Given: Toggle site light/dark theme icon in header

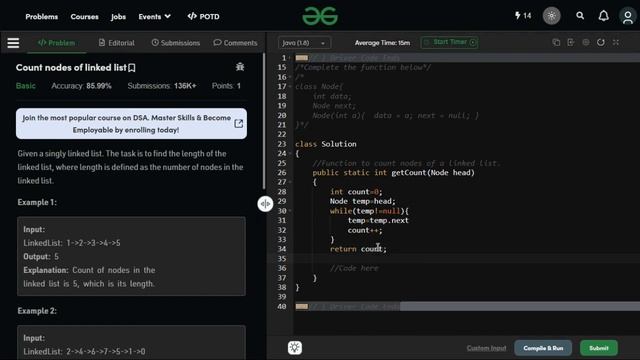Looking at the screenshot, I should [x=551, y=16].
